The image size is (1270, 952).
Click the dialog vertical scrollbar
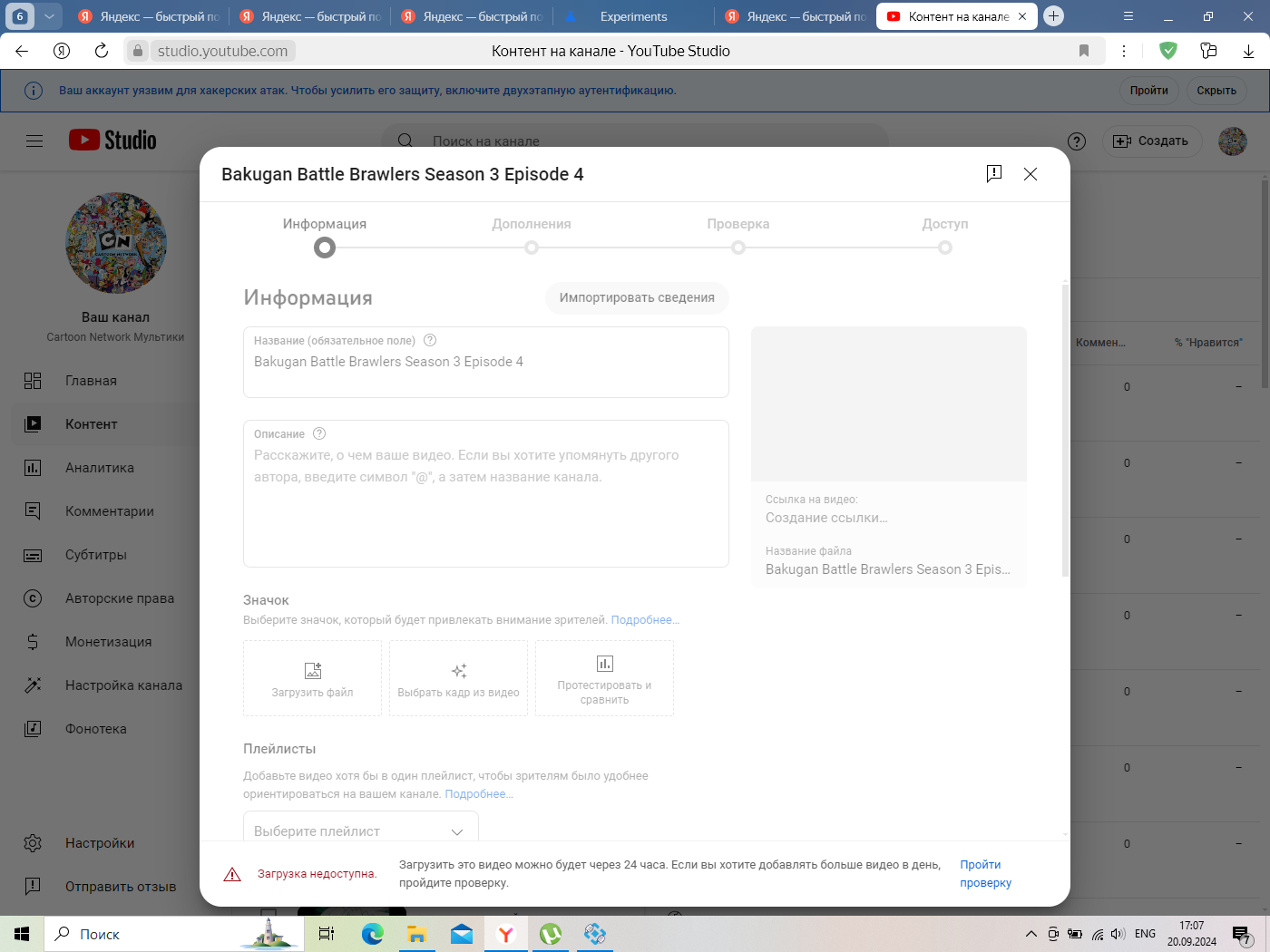pos(1065,431)
